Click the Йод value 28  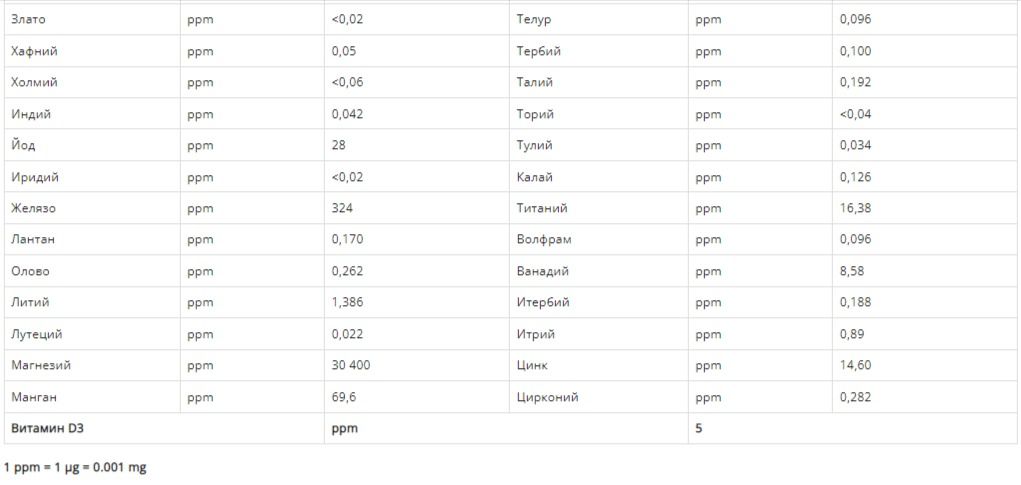pyautogui.click(x=339, y=145)
